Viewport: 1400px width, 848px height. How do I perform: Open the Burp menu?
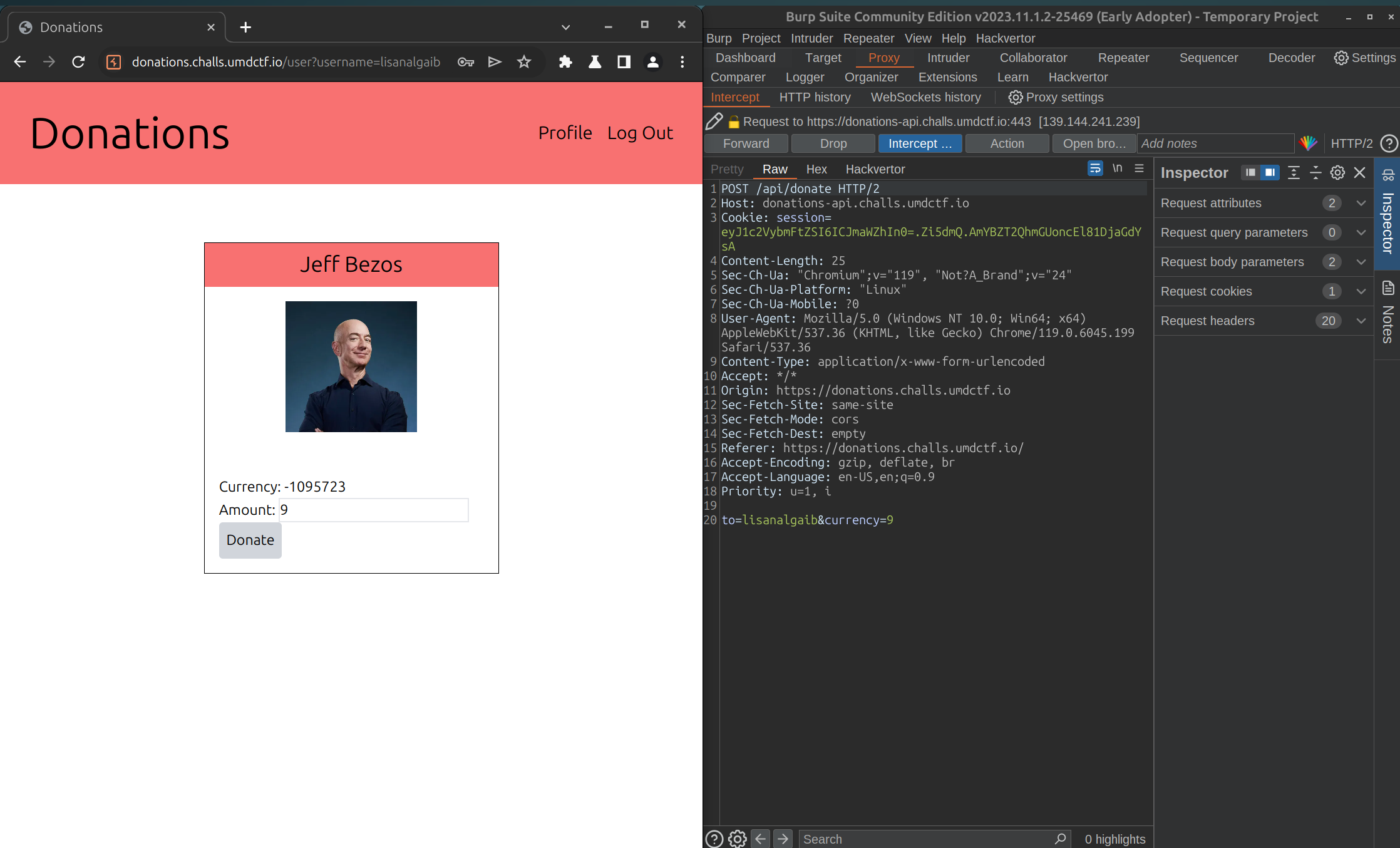[x=719, y=38]
